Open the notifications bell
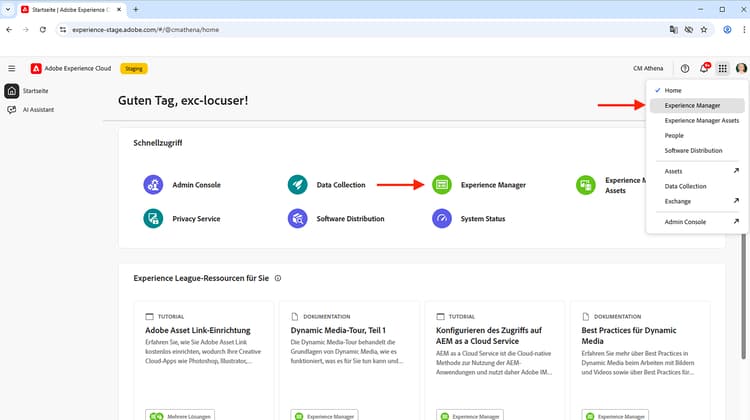Viewport: 750px width, 420px height. (704, 68)
